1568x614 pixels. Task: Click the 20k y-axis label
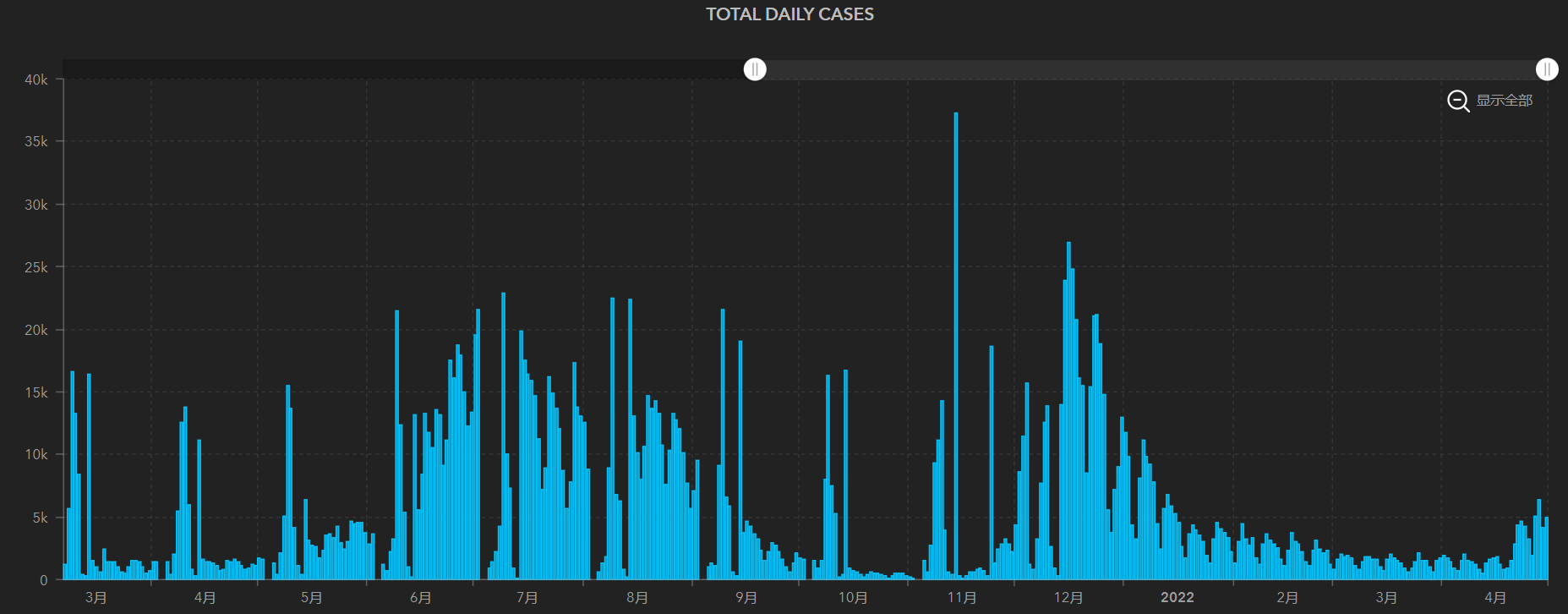(36, 330)
